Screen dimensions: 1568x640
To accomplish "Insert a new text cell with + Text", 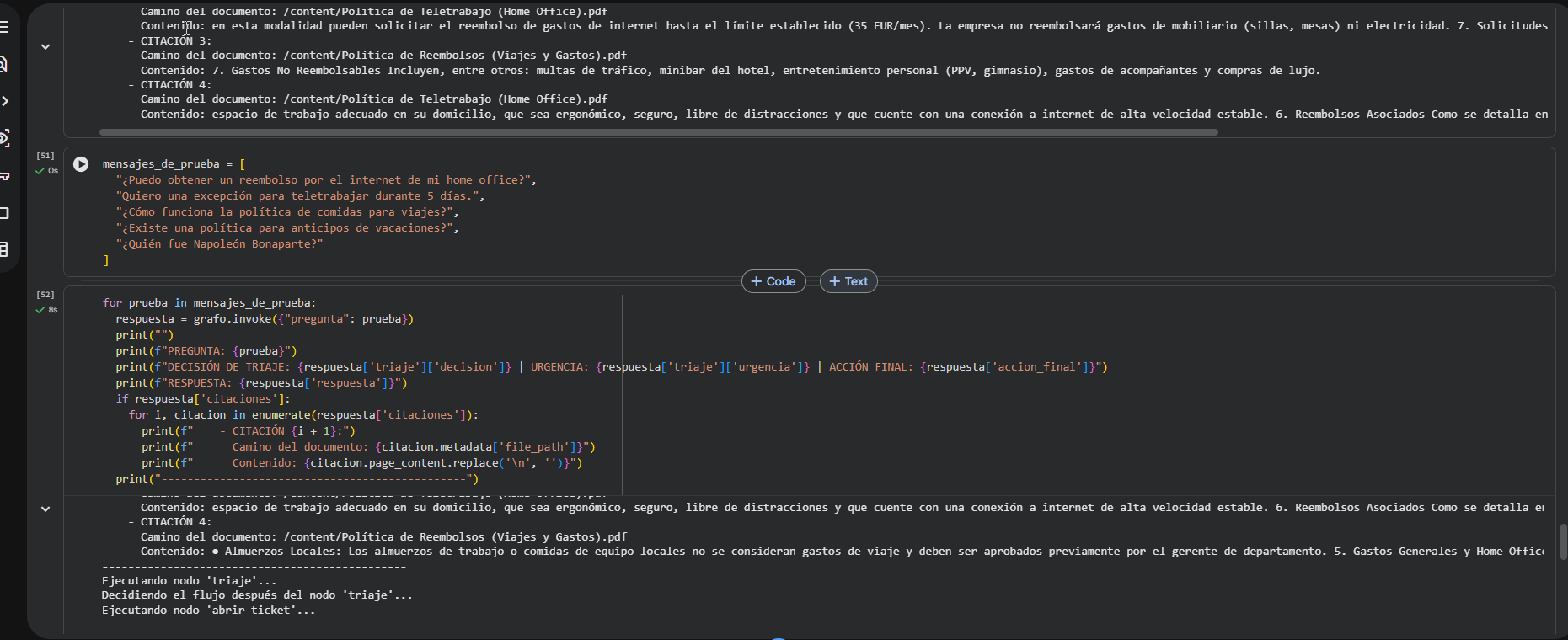I will click(x=848, y=281).
